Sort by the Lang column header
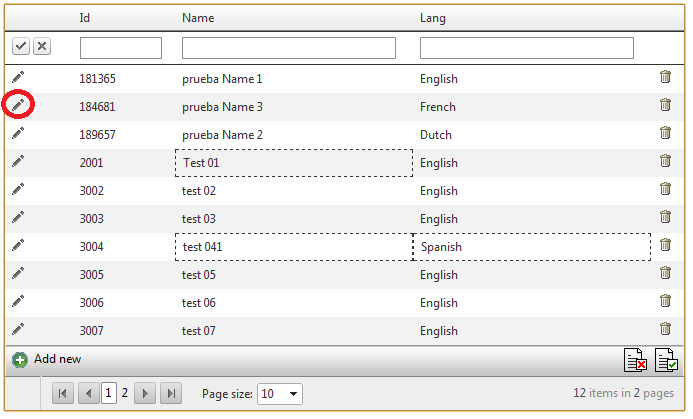This screenshot has height=419, width=693. tap(433, 18)
